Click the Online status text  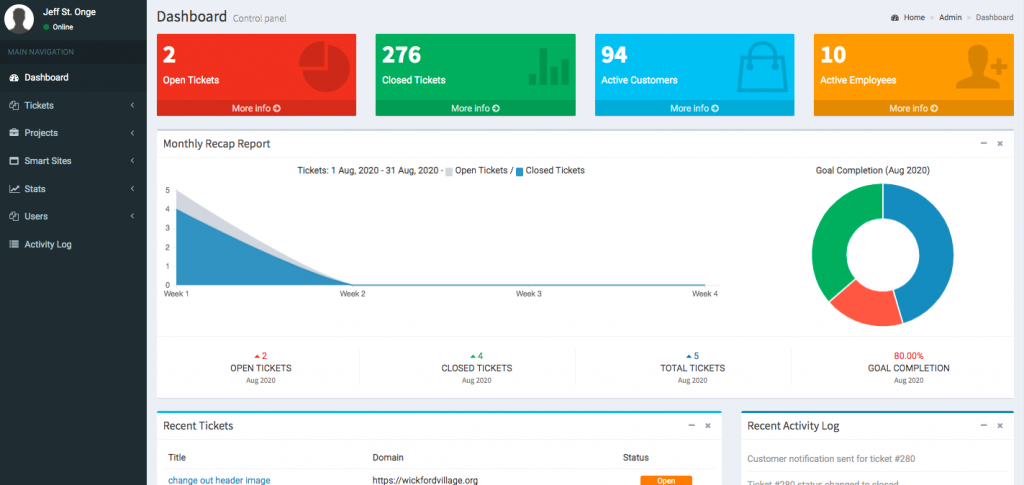63,27
